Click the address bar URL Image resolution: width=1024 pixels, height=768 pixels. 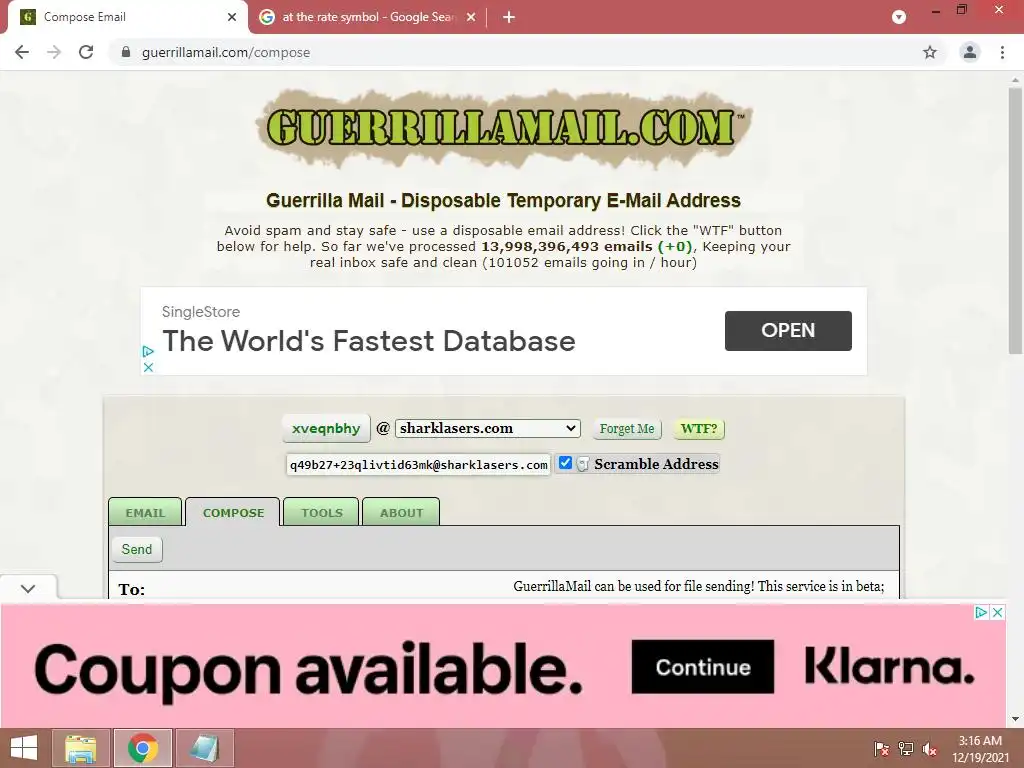coord(226,52)
